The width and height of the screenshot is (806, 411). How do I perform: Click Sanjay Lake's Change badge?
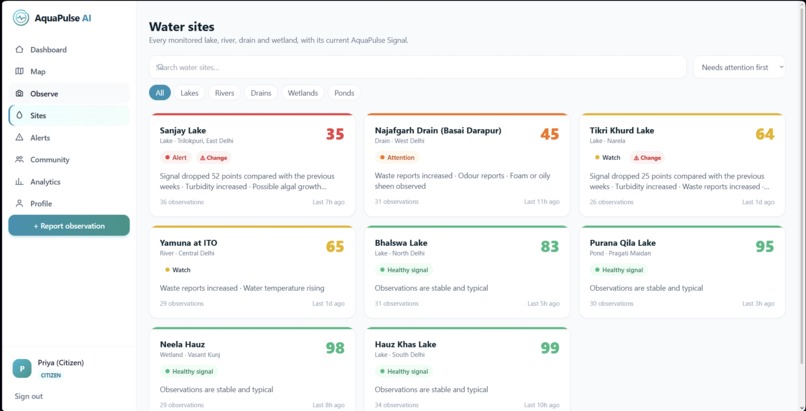click(213, 158)
